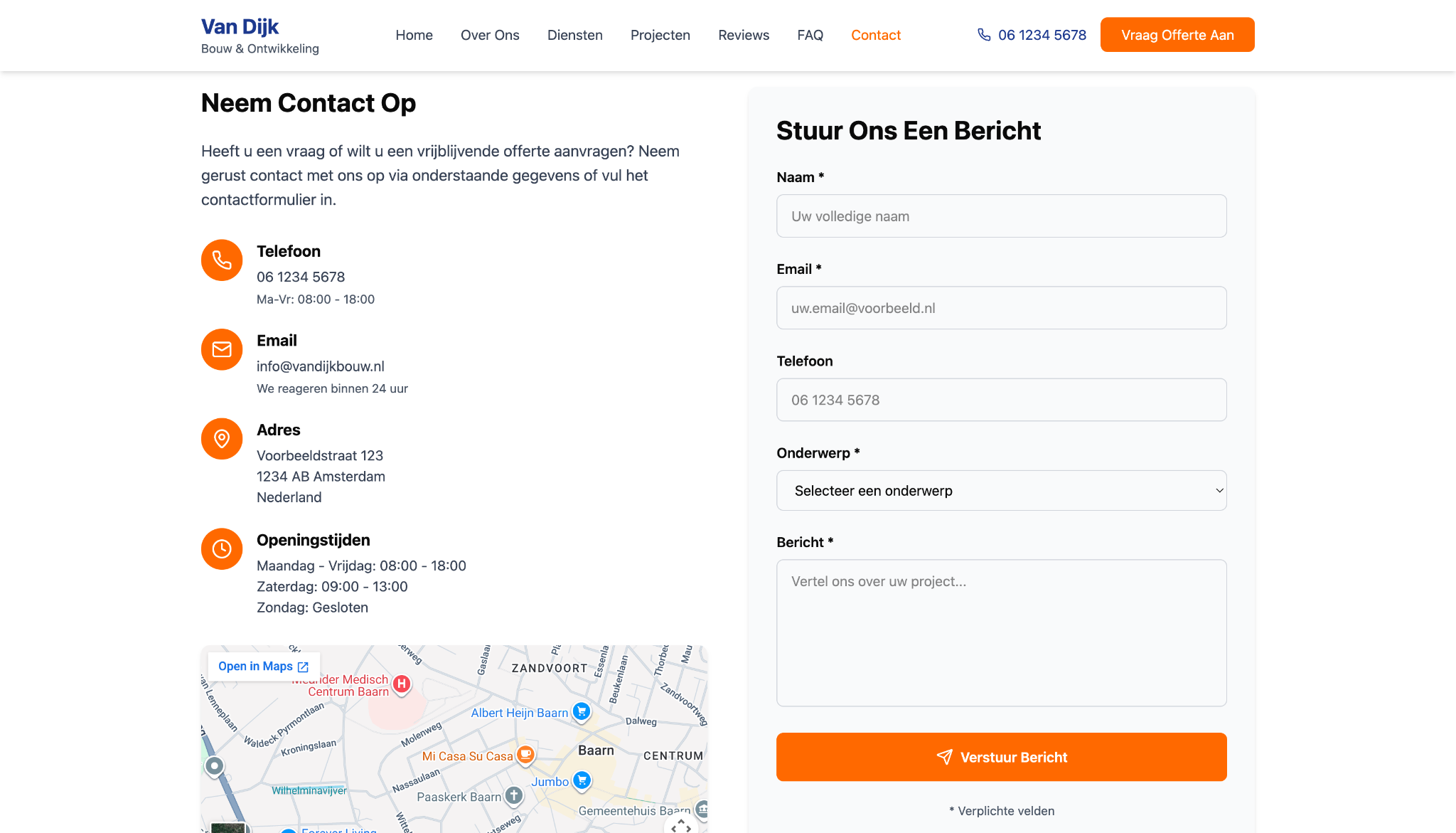Click the orange clock opening hours icon
Screen dimensions: 1456x833
tap(222, 549)
